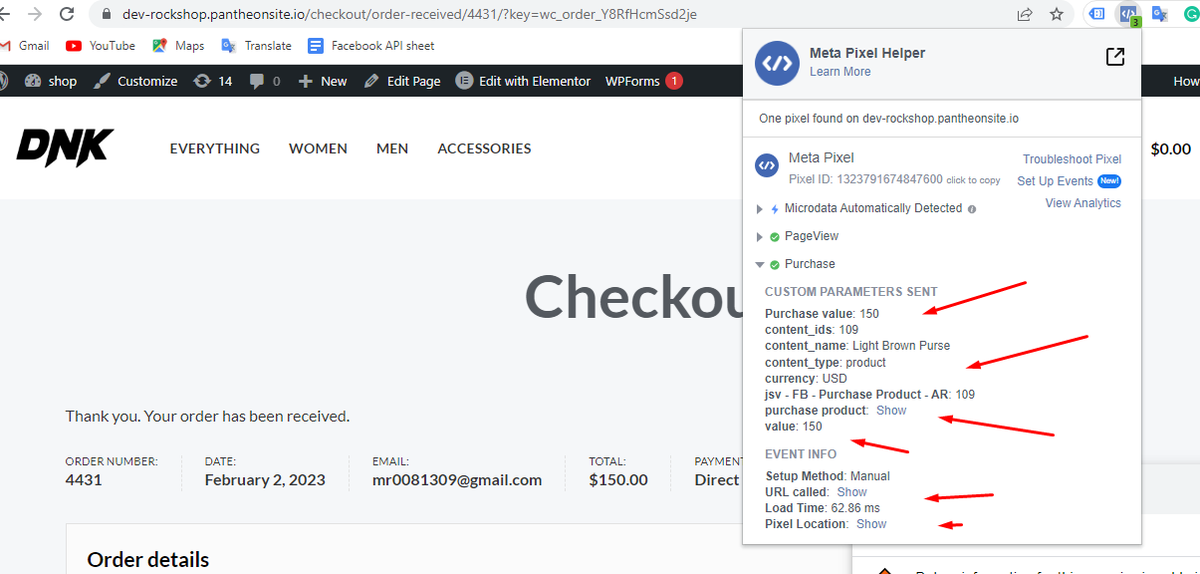Open YouTube bookmark
The image size is (1200, 574).
click(x=100, y=46)
